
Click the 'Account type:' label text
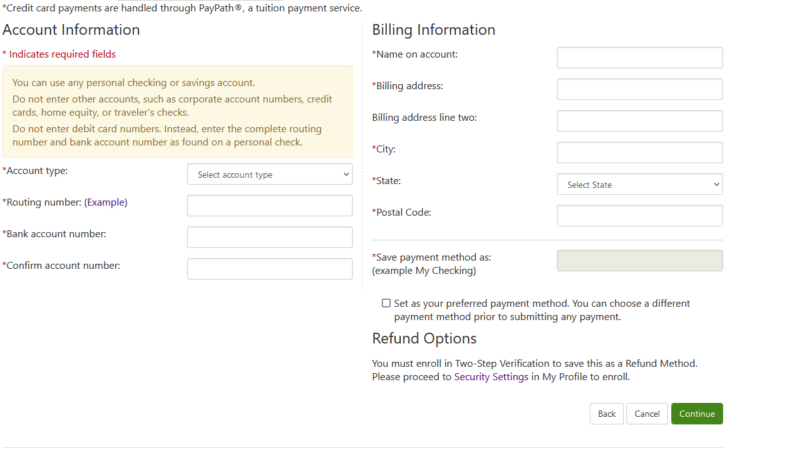pos(37,171)
